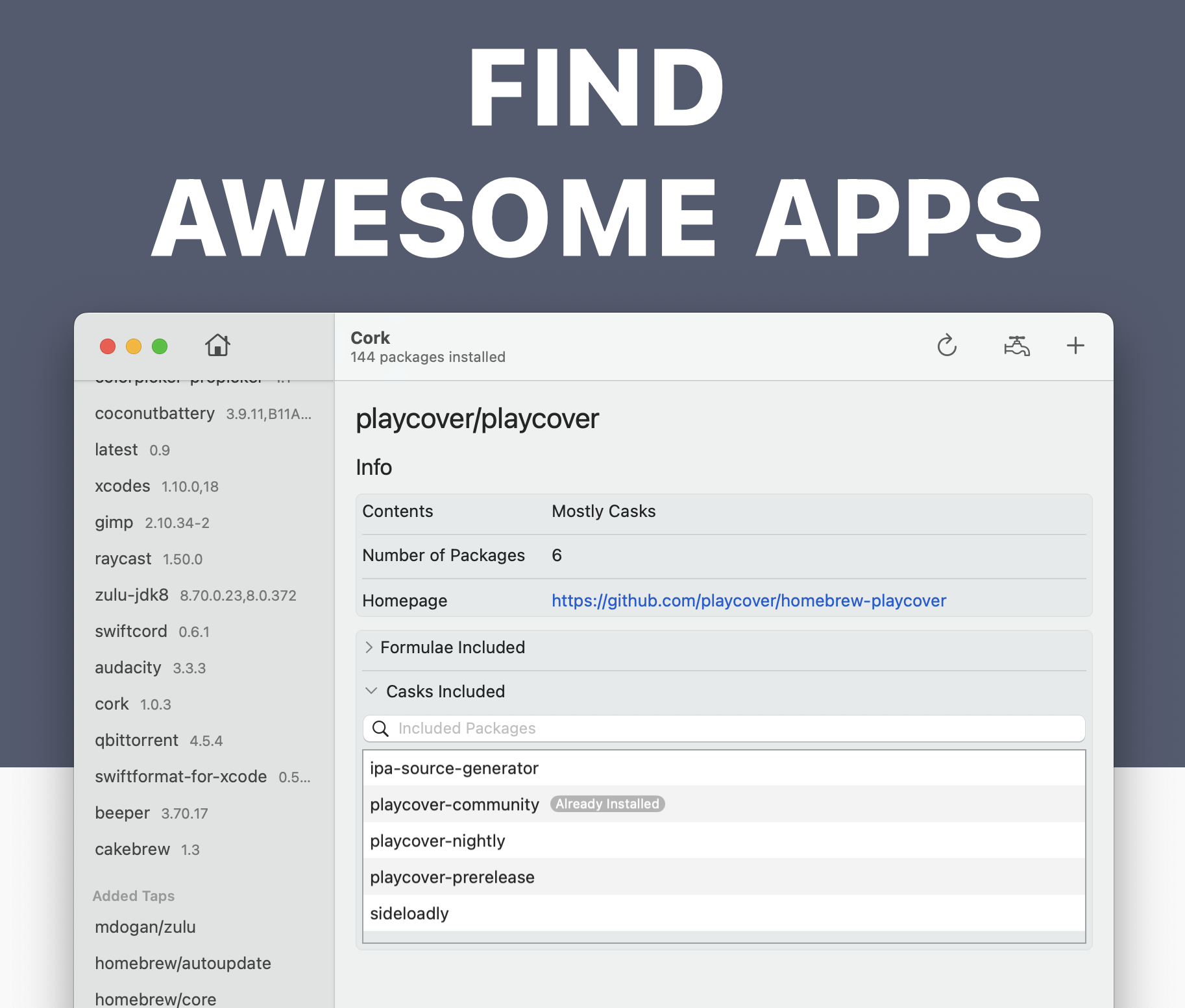Select the ipa-source-generator cask row

[724, 768]
